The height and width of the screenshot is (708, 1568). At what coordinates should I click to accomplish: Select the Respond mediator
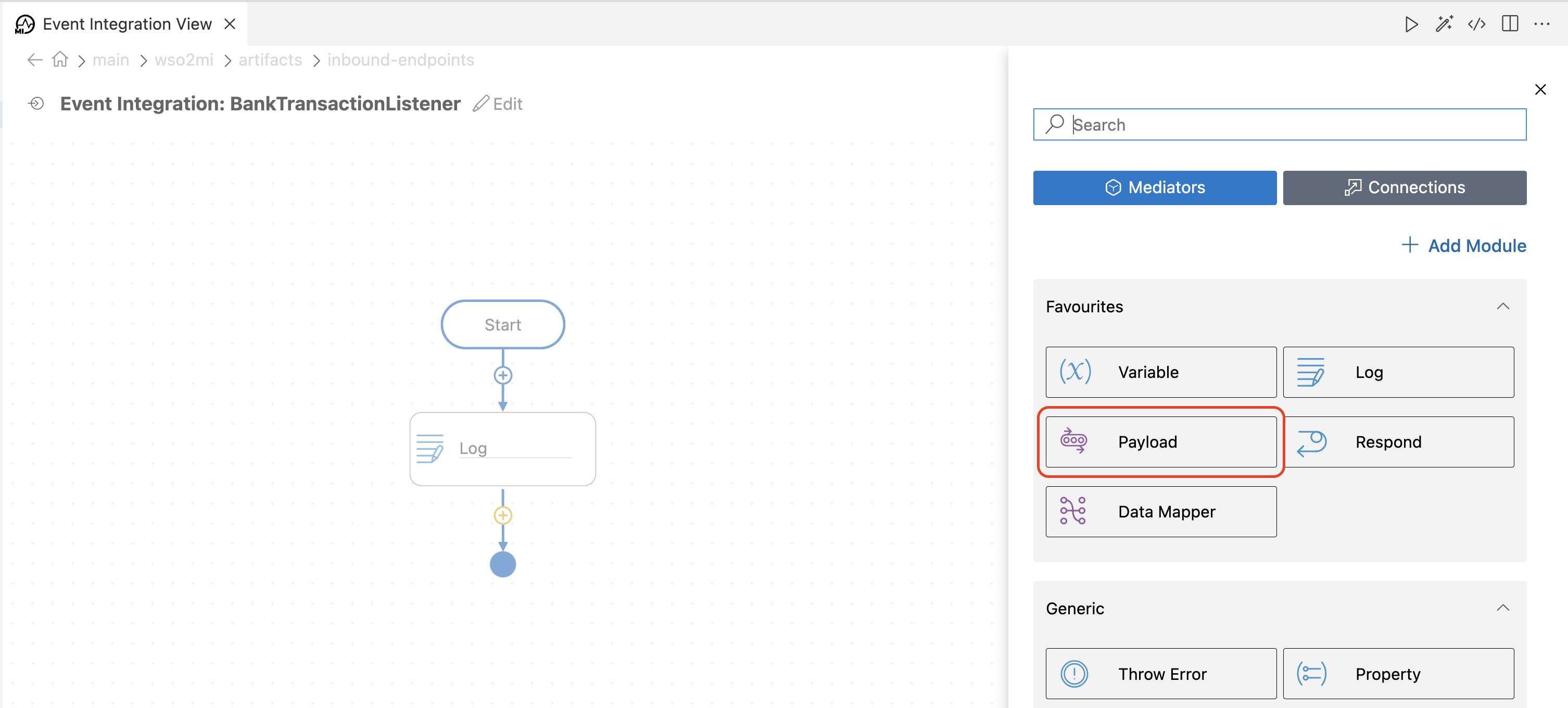tap(1399, 442)
